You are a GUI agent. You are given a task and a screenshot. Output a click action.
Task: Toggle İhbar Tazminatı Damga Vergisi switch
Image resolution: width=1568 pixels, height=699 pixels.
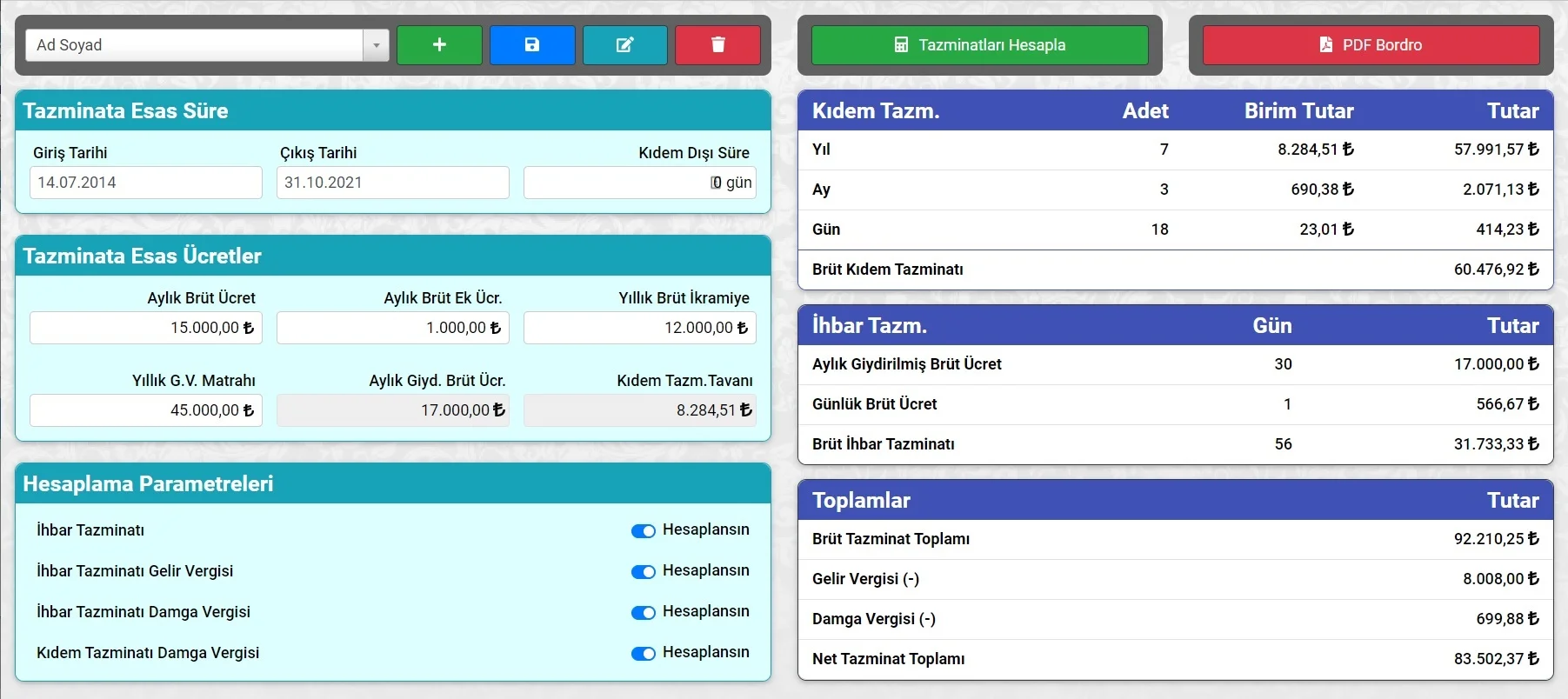coord(644,613)
